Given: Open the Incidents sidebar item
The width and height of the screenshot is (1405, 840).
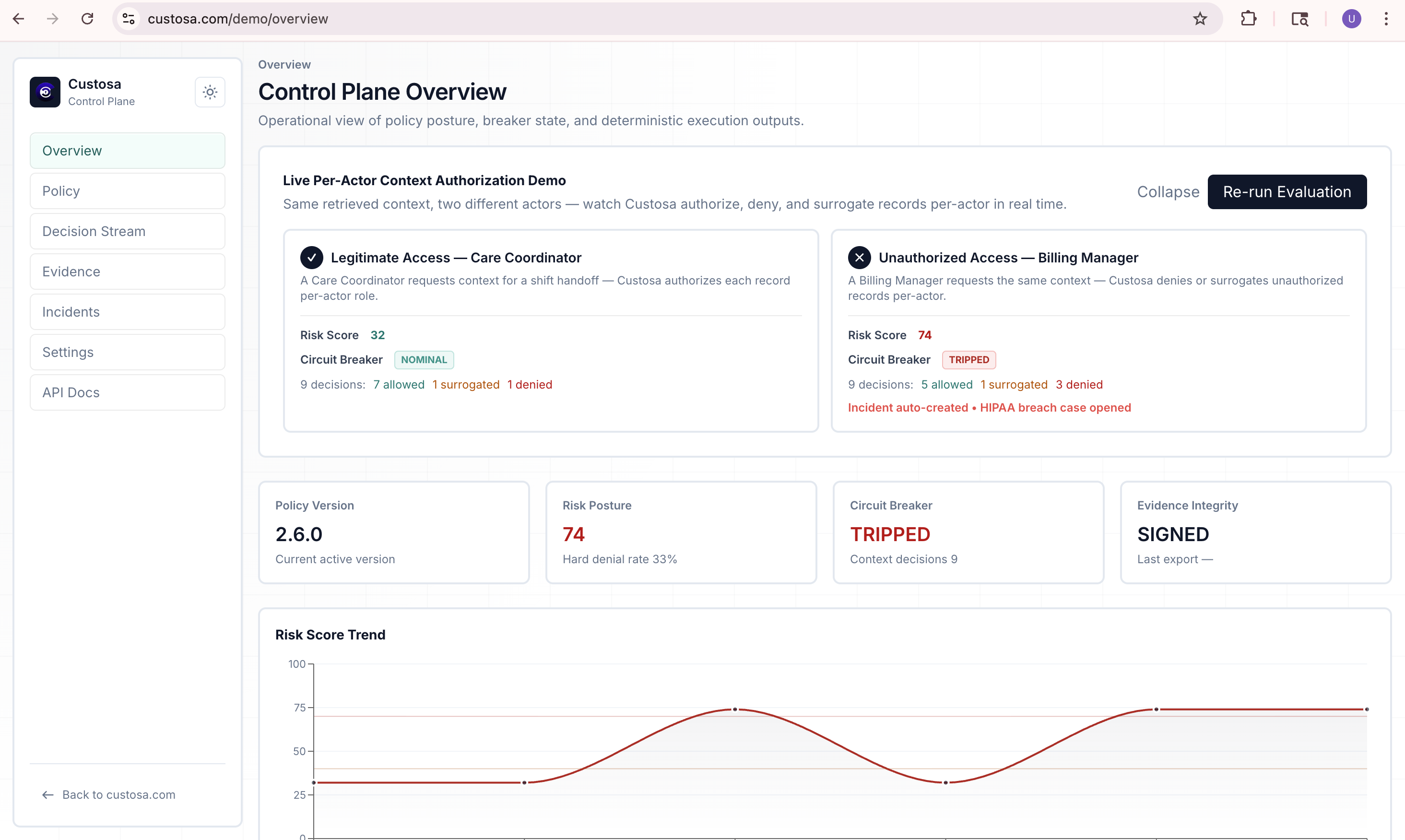Looking at the screenshot, I should (127, 312).
